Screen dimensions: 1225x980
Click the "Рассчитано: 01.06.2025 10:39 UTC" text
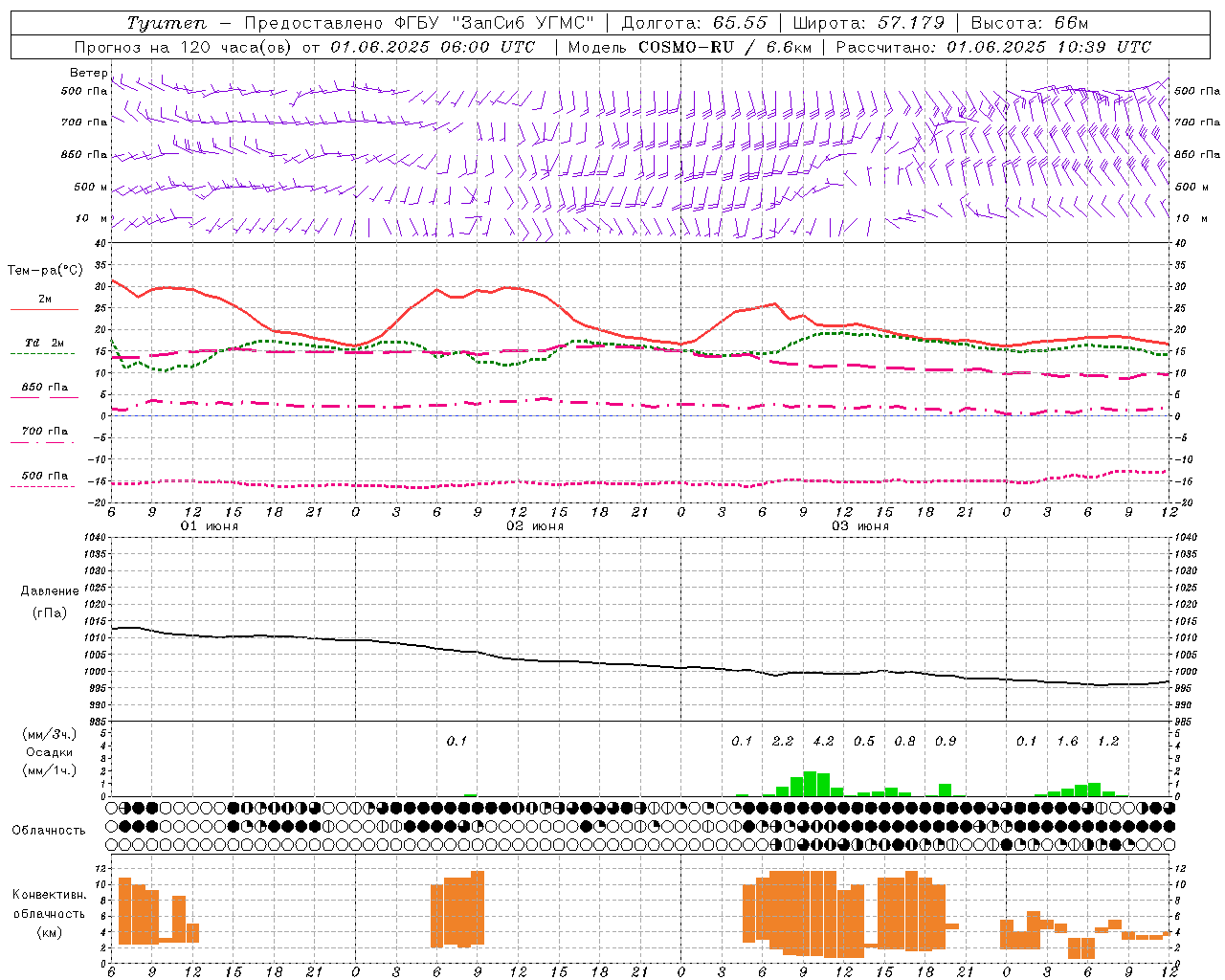coord(993,47)
